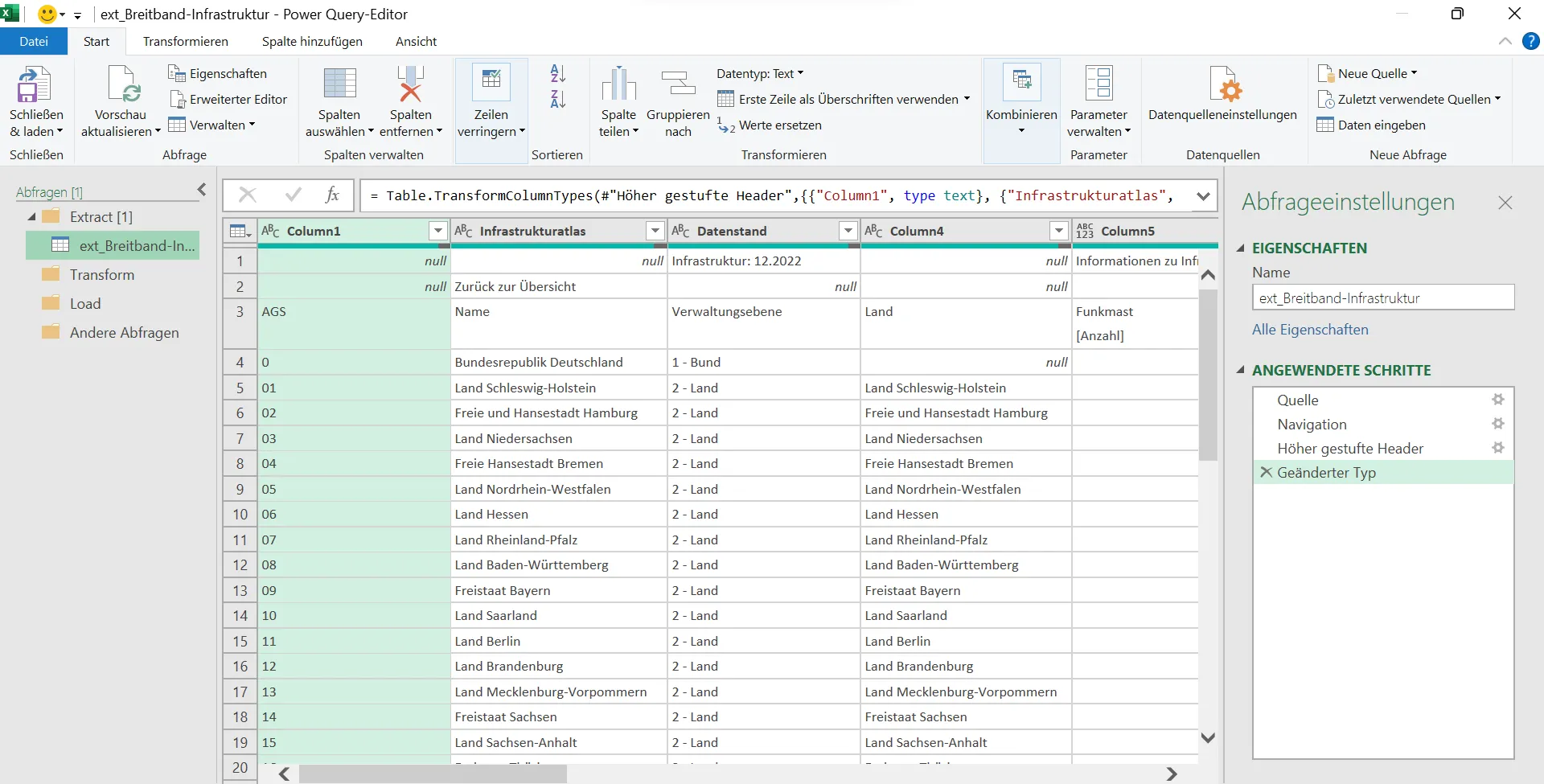Open Eigenschaften for the query

pos(217,73)
